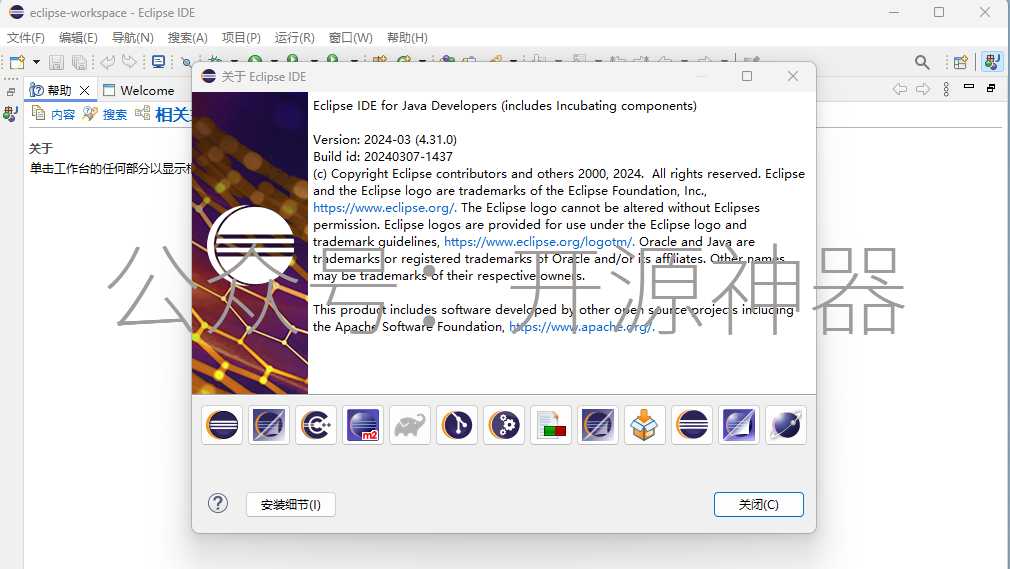
Task: Open the 编辑(E) menu
Action: (78, 37)
